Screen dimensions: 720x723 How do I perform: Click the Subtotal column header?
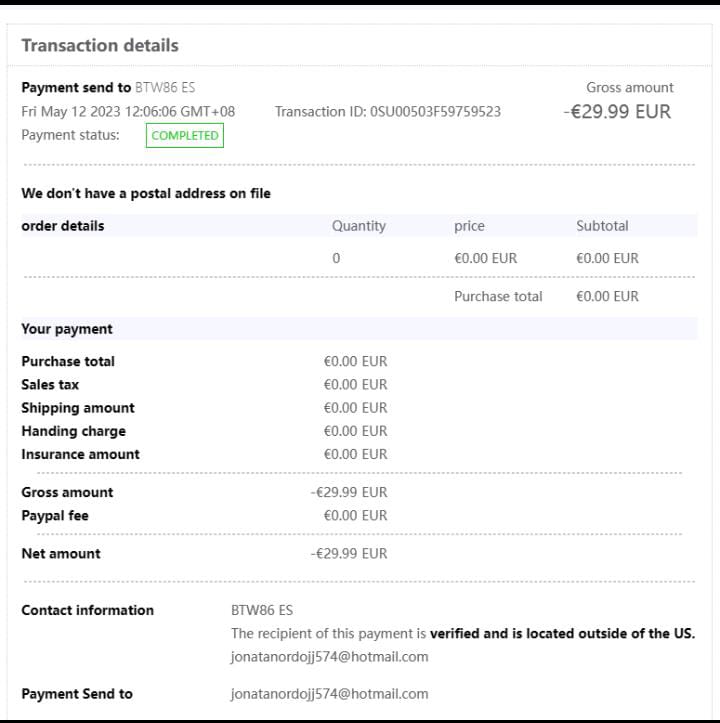(602, 226)
